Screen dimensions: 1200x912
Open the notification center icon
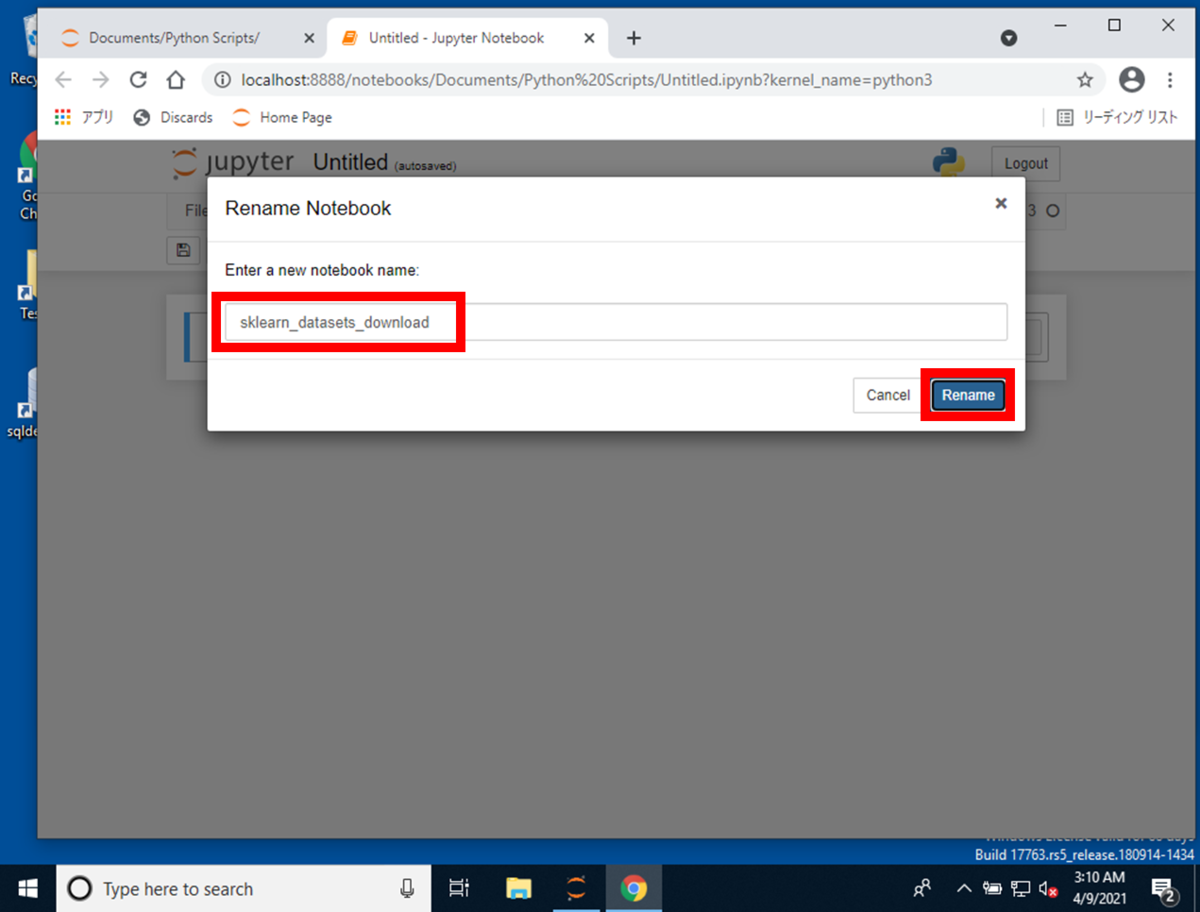tap(1164, 888)
